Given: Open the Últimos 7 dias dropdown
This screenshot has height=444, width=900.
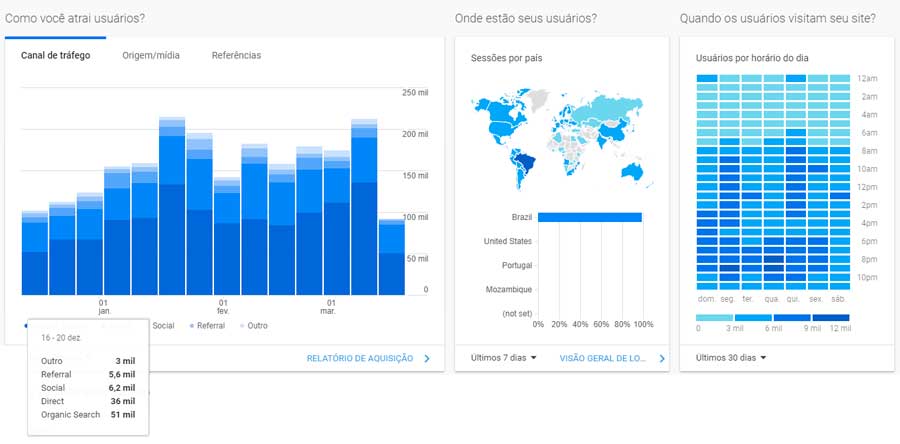Looking at the screenshot, I should 504,358.
